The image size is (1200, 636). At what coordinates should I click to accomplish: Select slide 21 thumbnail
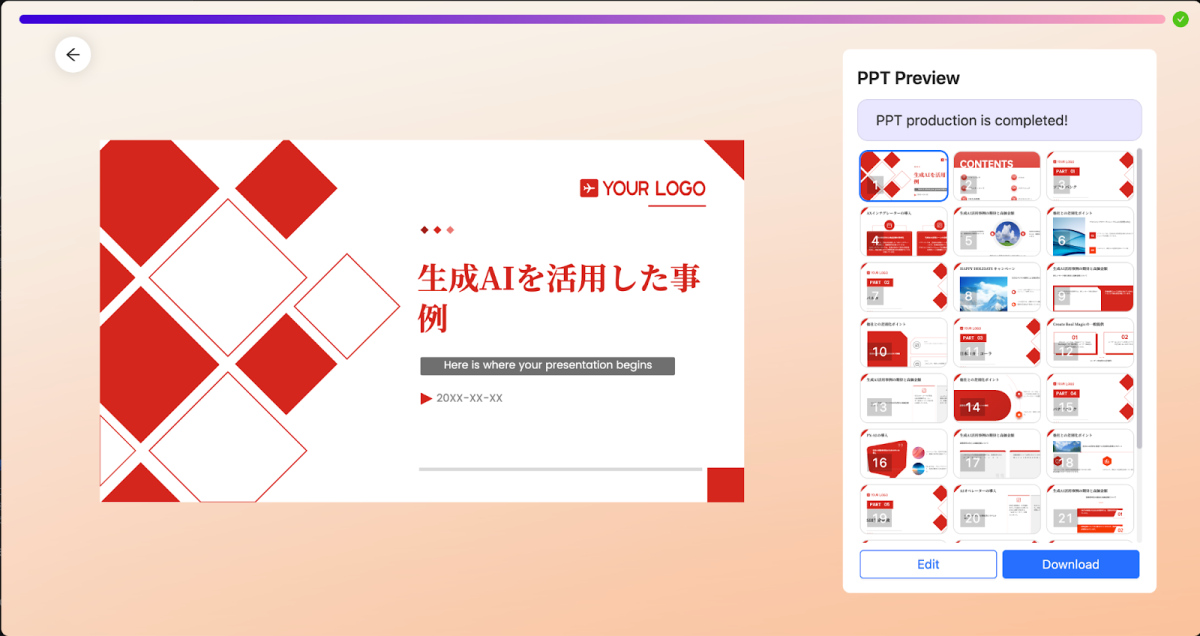coord(1089,511)
